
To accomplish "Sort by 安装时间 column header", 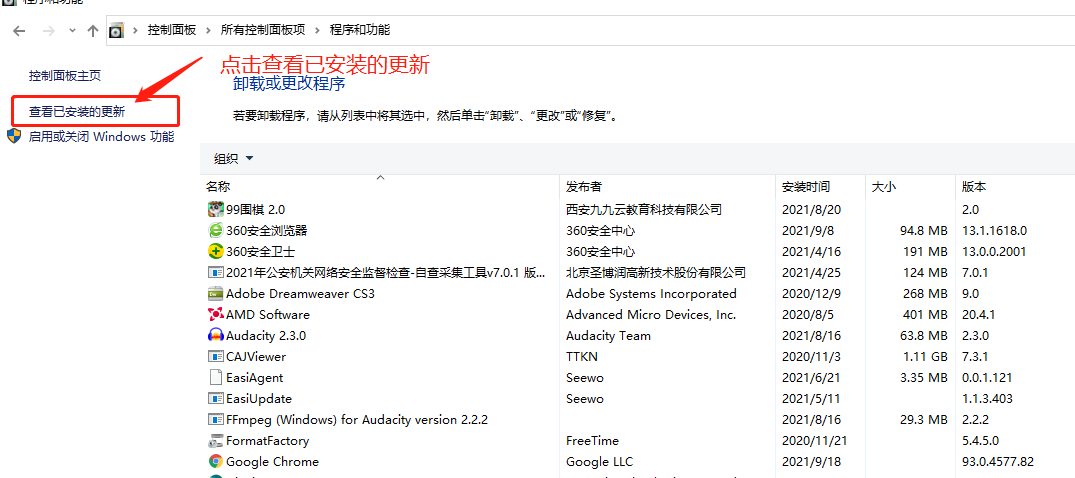I will click(x=806, y=187).
